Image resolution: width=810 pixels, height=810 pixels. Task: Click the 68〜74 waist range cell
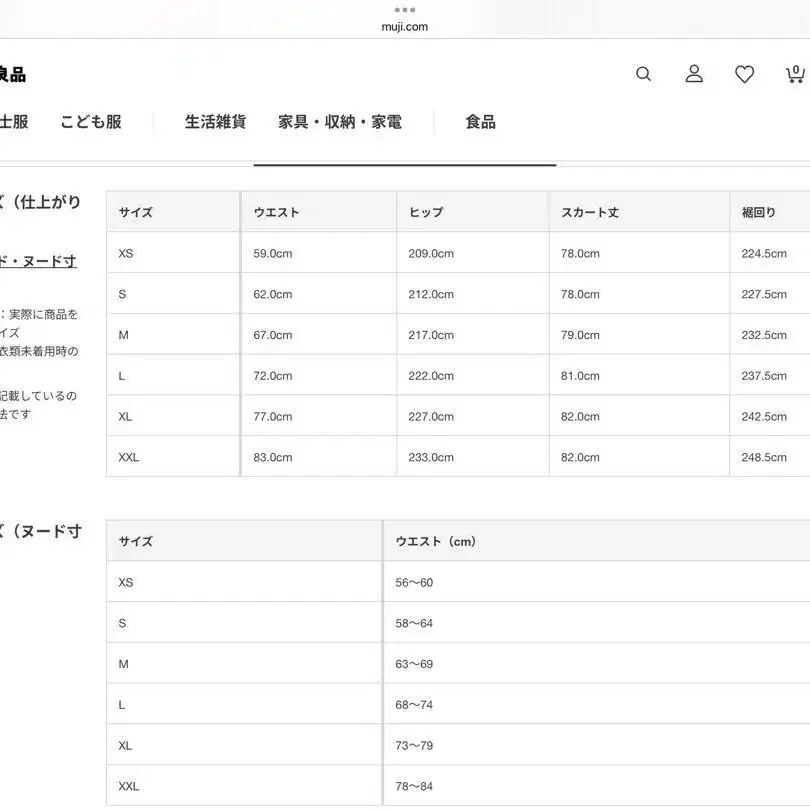pos(597,705)
